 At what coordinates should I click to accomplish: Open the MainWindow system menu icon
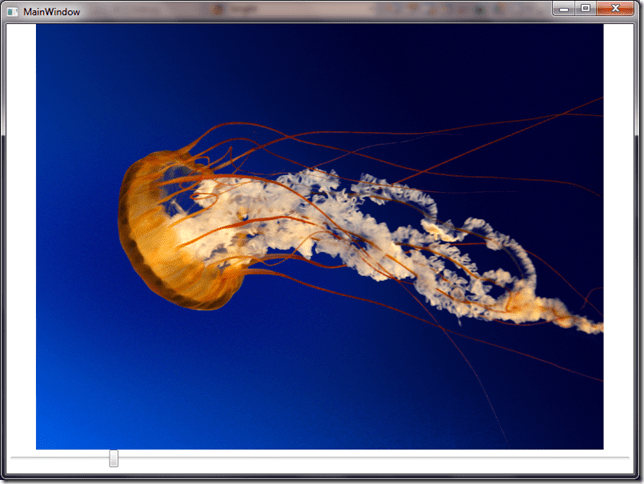point(12,11)
